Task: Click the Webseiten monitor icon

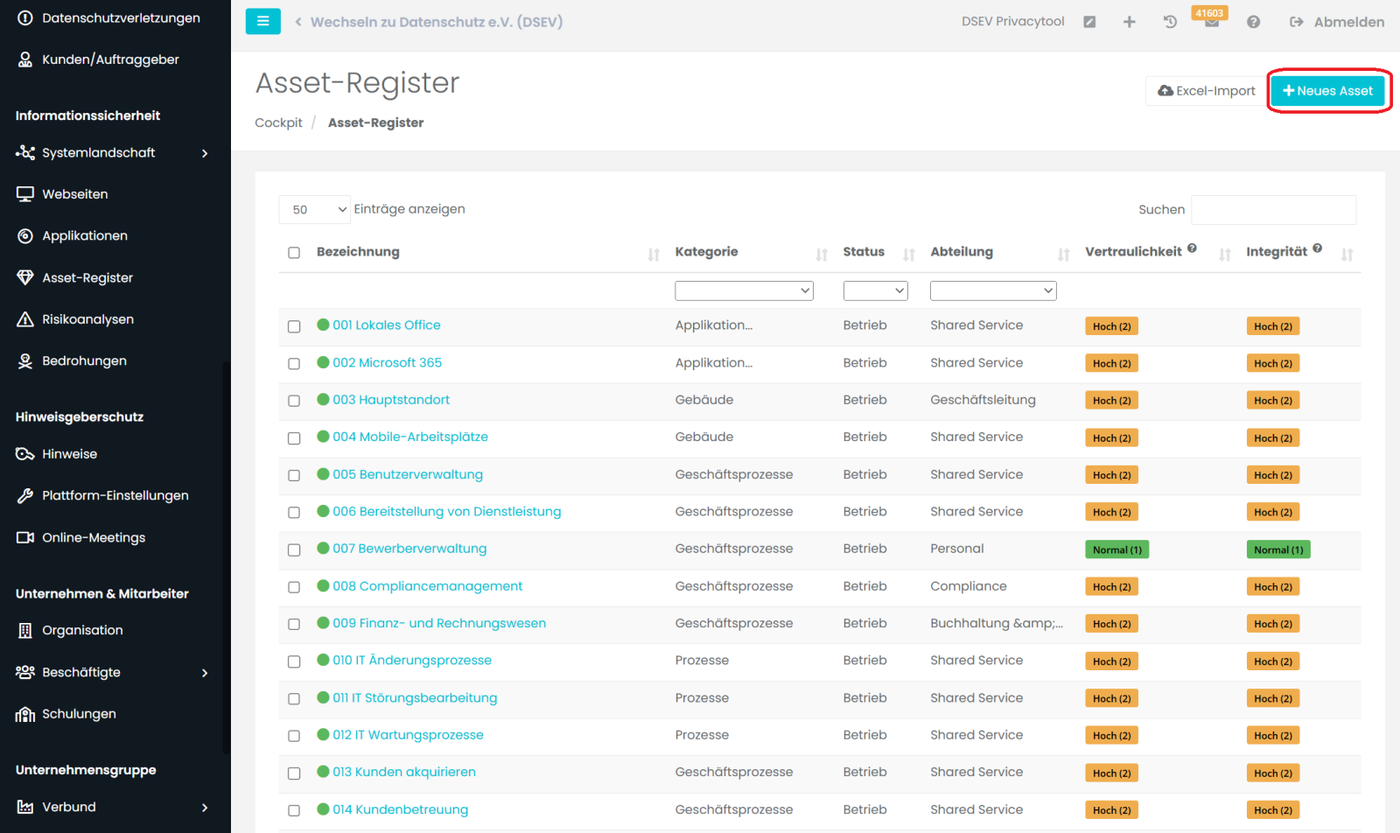Action: pos(25,194)
